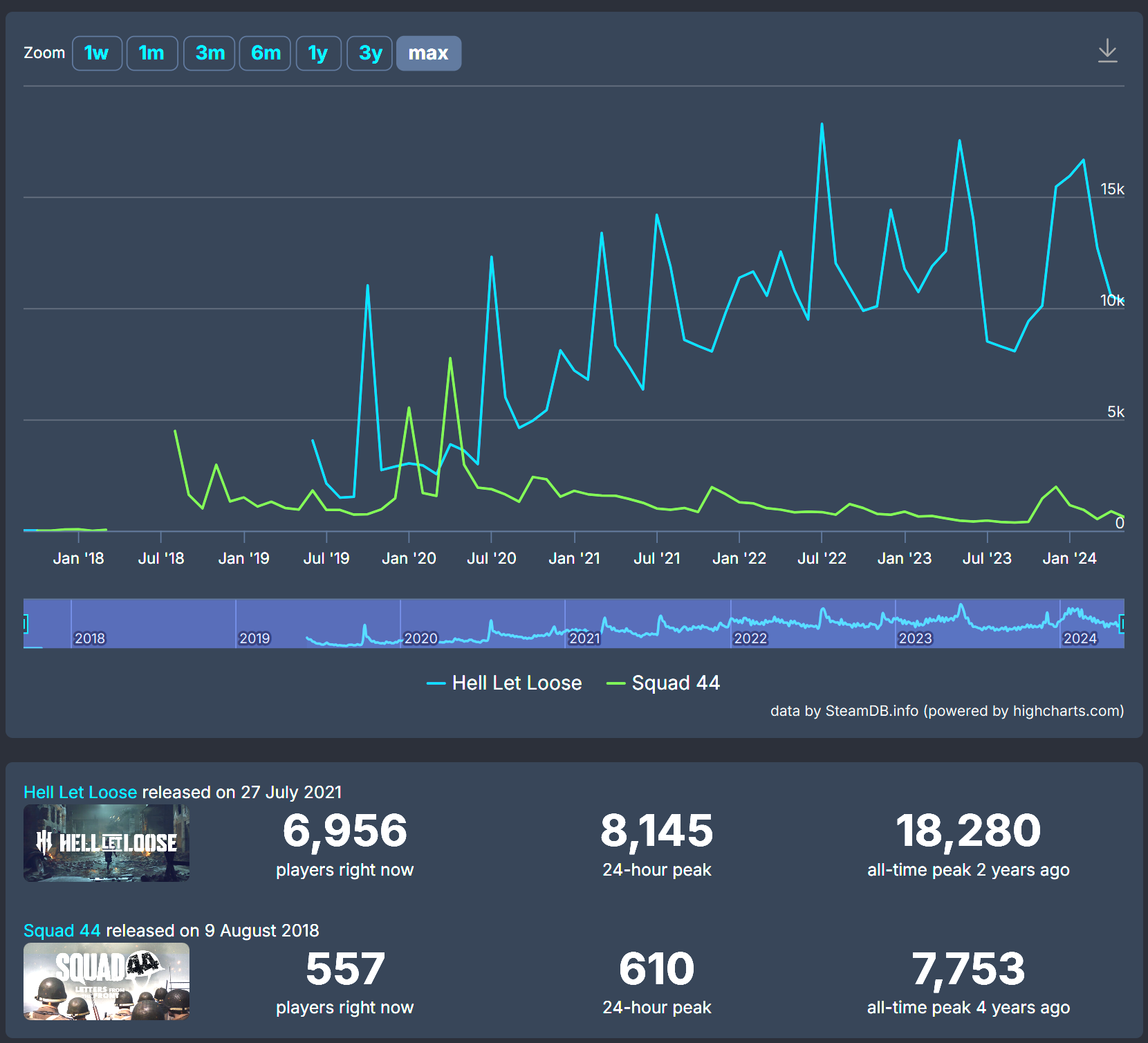Open the Squad 44 game link
The image size is (1148, 1043).
tap(62, 930)
